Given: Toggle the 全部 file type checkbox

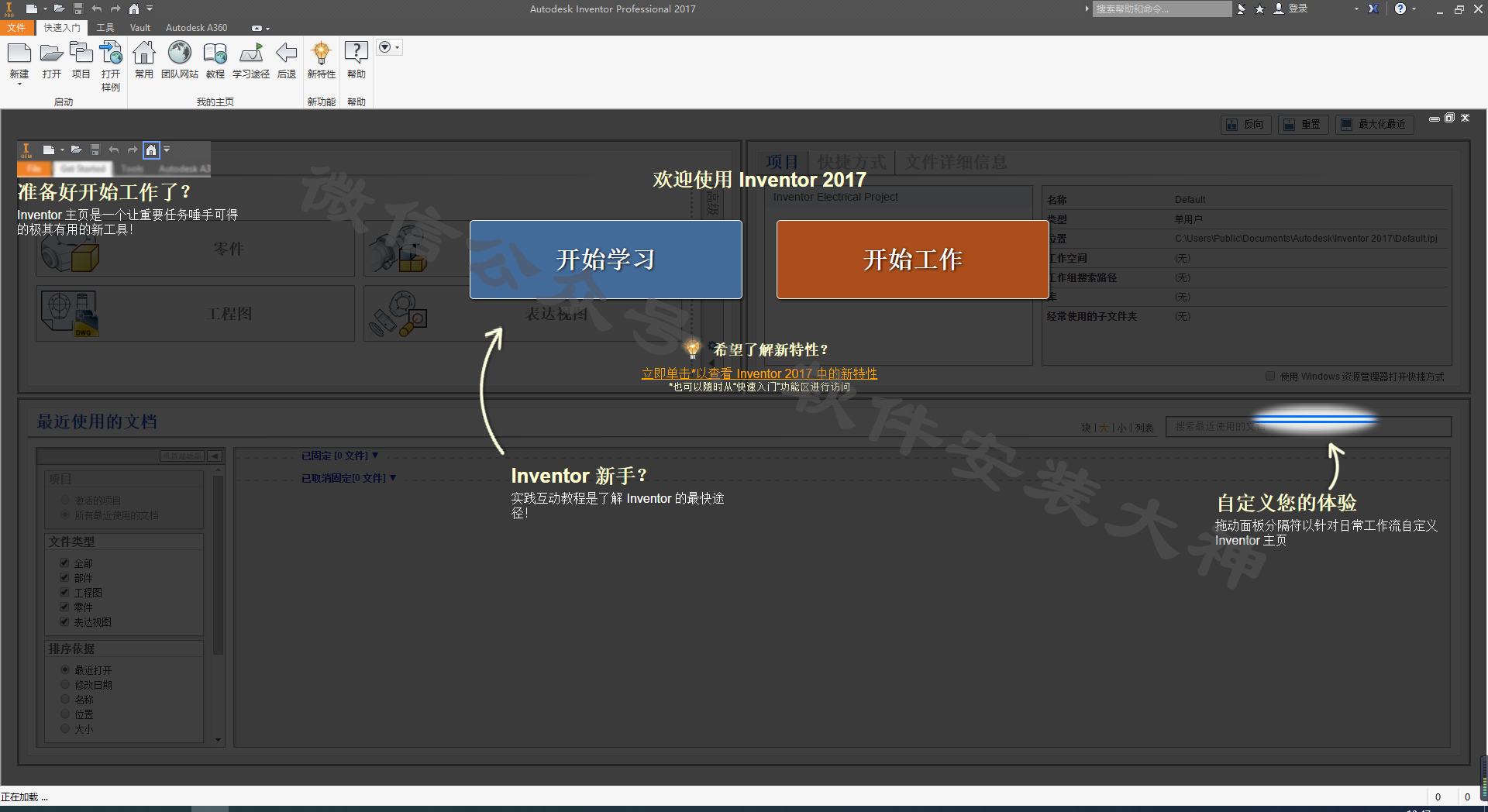Looking at the screenshot, I should [65, 563].
